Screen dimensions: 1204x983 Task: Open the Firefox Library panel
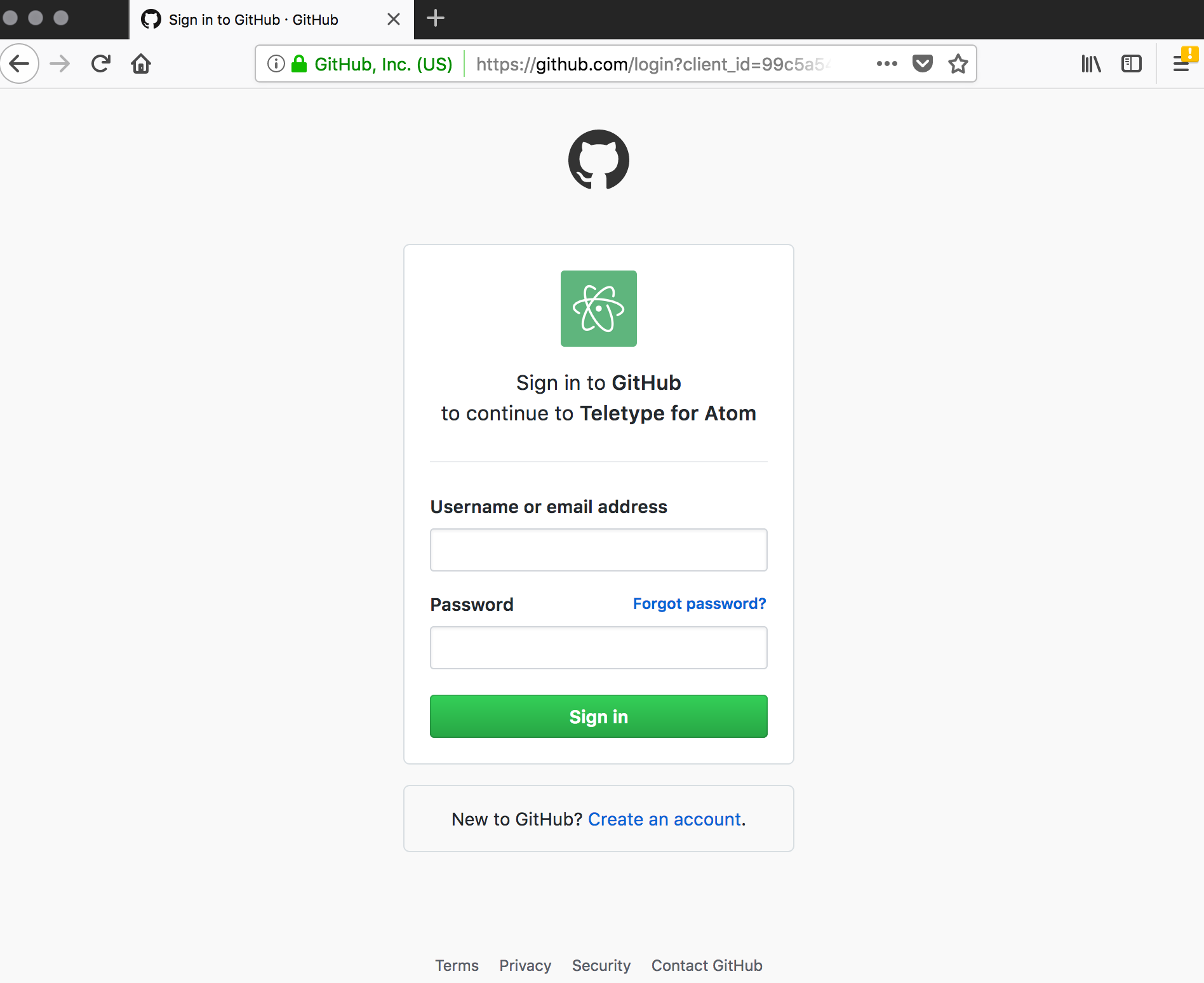coord(1091,64)
